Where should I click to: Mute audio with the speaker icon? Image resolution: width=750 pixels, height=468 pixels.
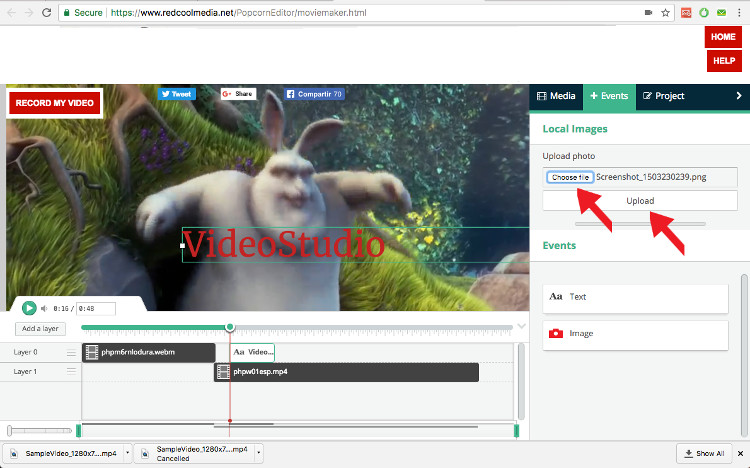pos(44,309)
